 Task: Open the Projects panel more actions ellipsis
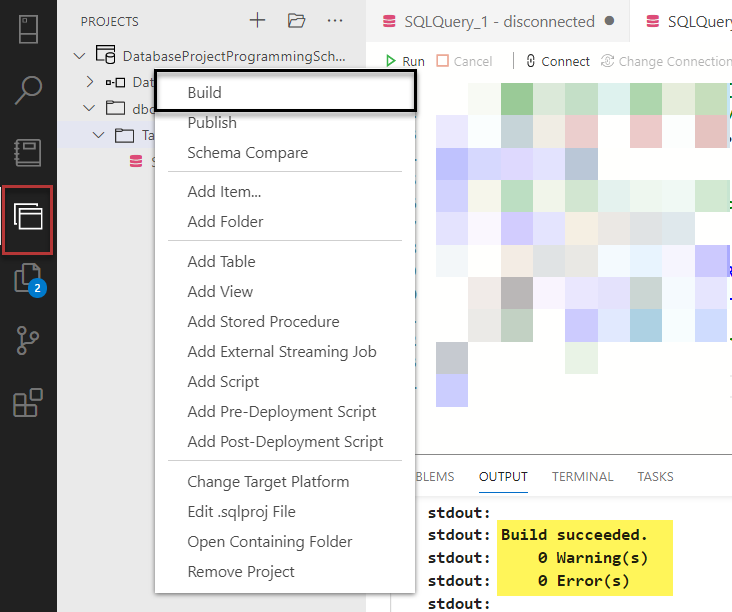coord(335,21)
